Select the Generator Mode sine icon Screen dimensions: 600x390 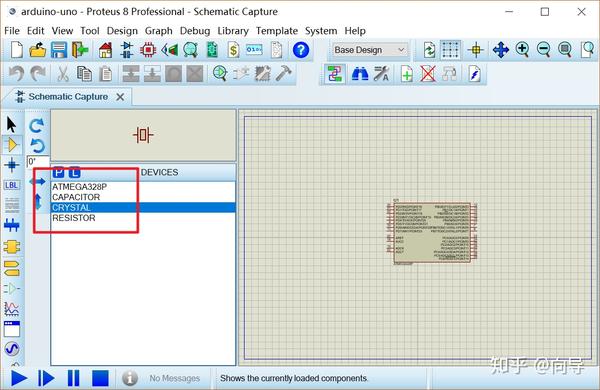click(12, 349)
